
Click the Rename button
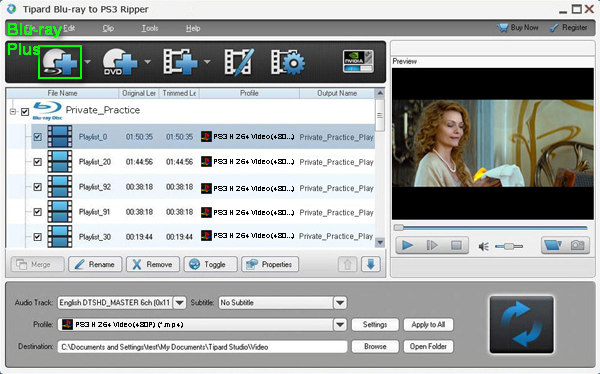pos(95,265)
